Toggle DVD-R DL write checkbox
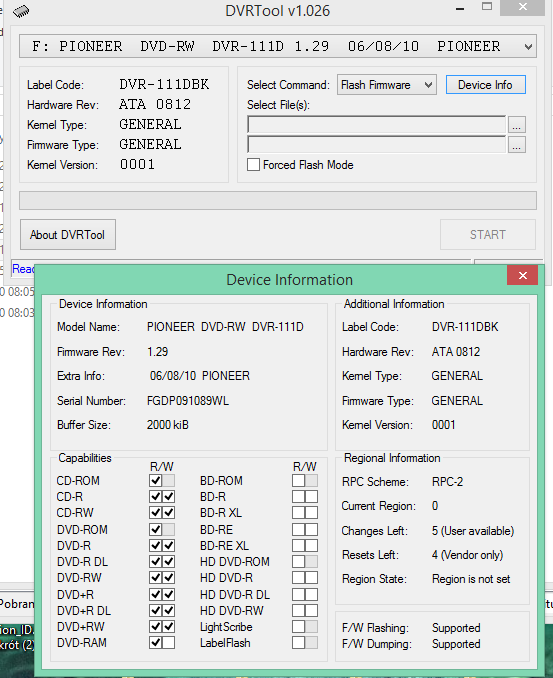553x678 pixels. point(169,562)
